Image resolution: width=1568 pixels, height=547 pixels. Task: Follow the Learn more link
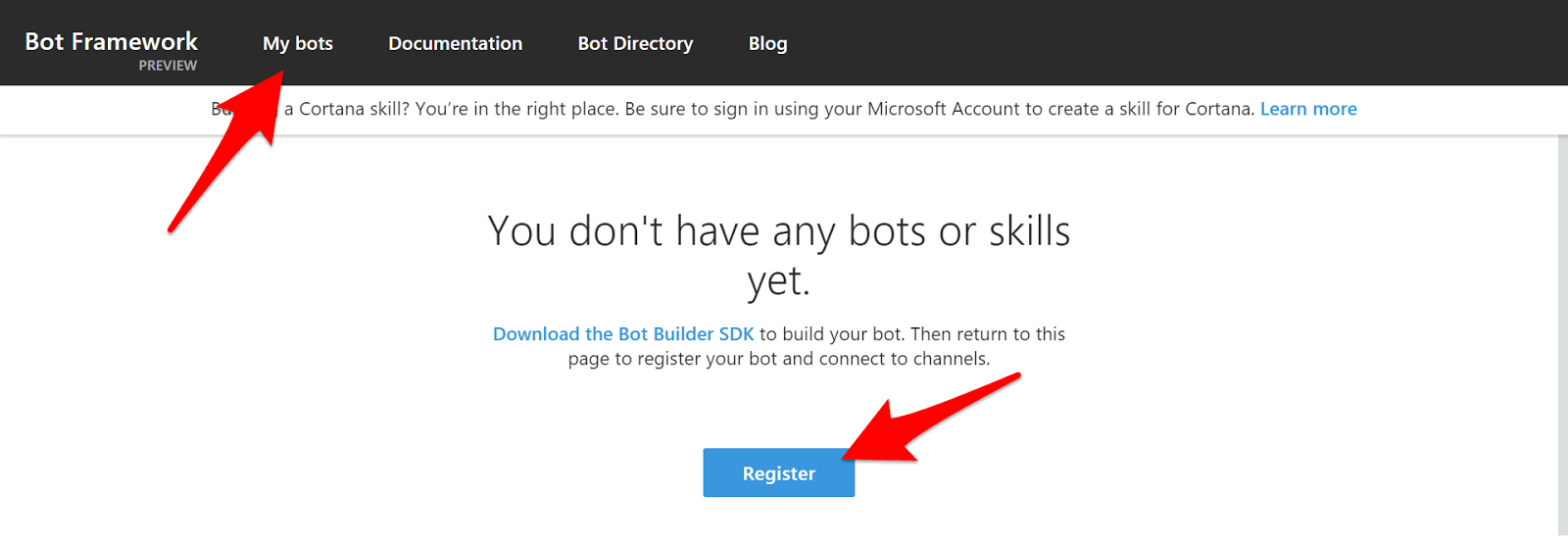point(1307,109)
